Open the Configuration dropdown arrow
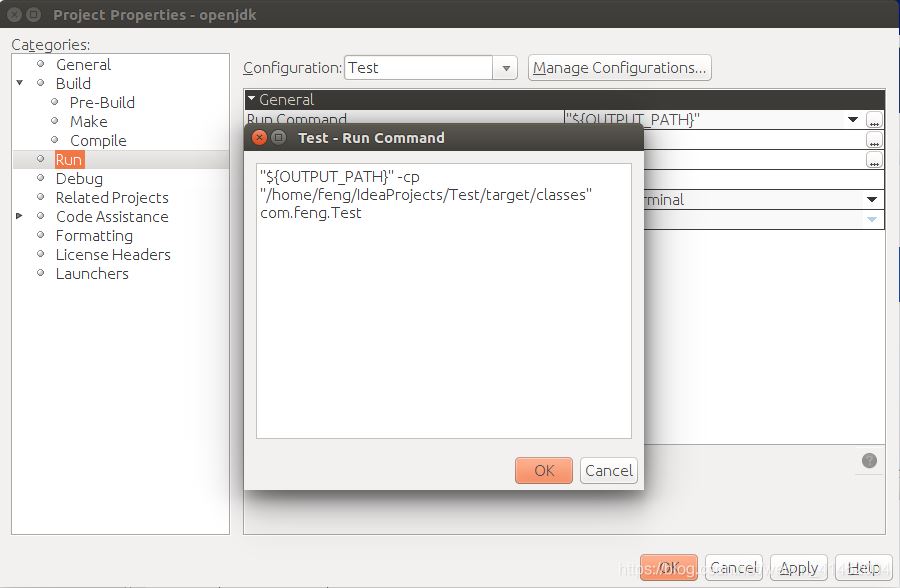 point(506,68)
